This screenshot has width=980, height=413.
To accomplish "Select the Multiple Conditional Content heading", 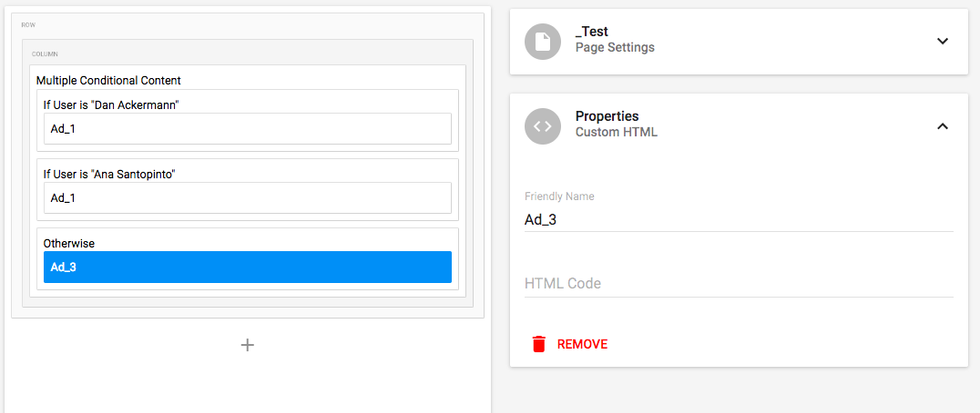I will 108,80.
